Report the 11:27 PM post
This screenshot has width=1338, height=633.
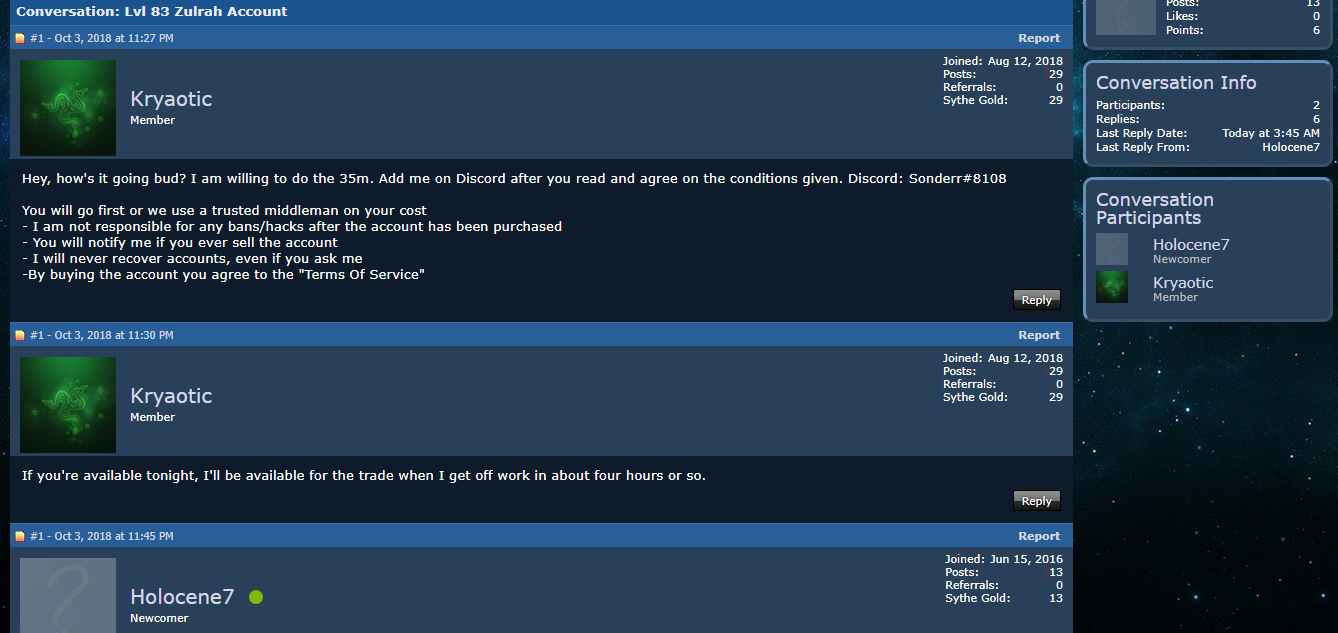tap(1039, 38)
